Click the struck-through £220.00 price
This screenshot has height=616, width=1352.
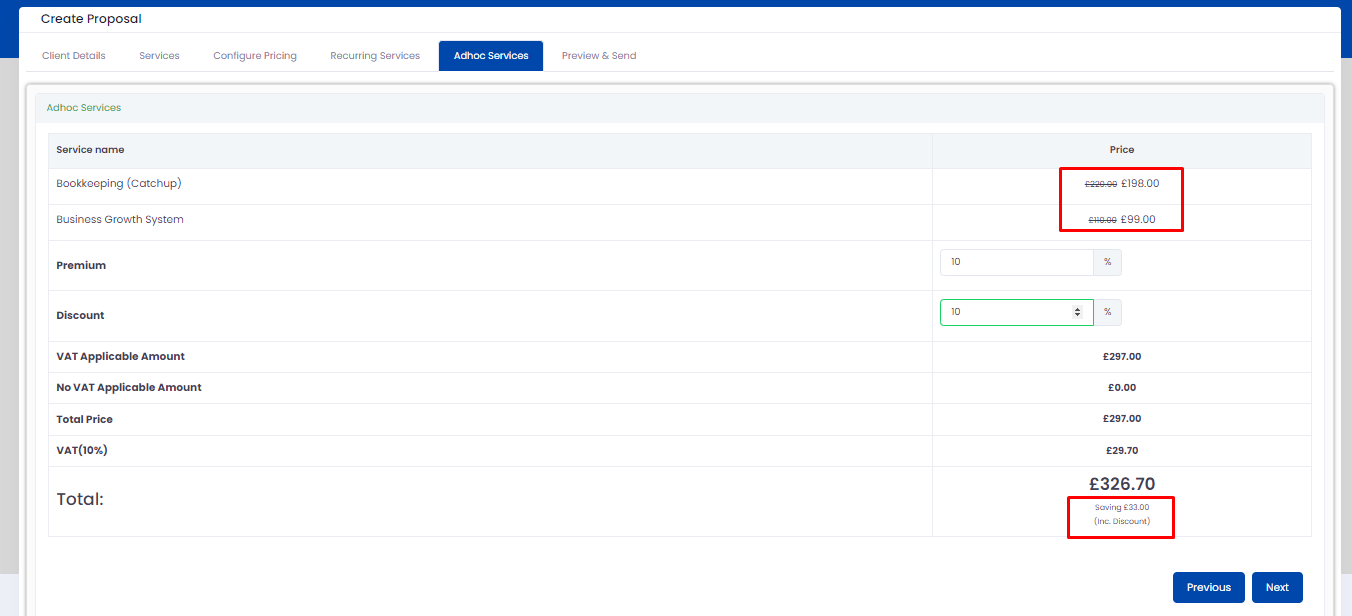coord(1101,184)
